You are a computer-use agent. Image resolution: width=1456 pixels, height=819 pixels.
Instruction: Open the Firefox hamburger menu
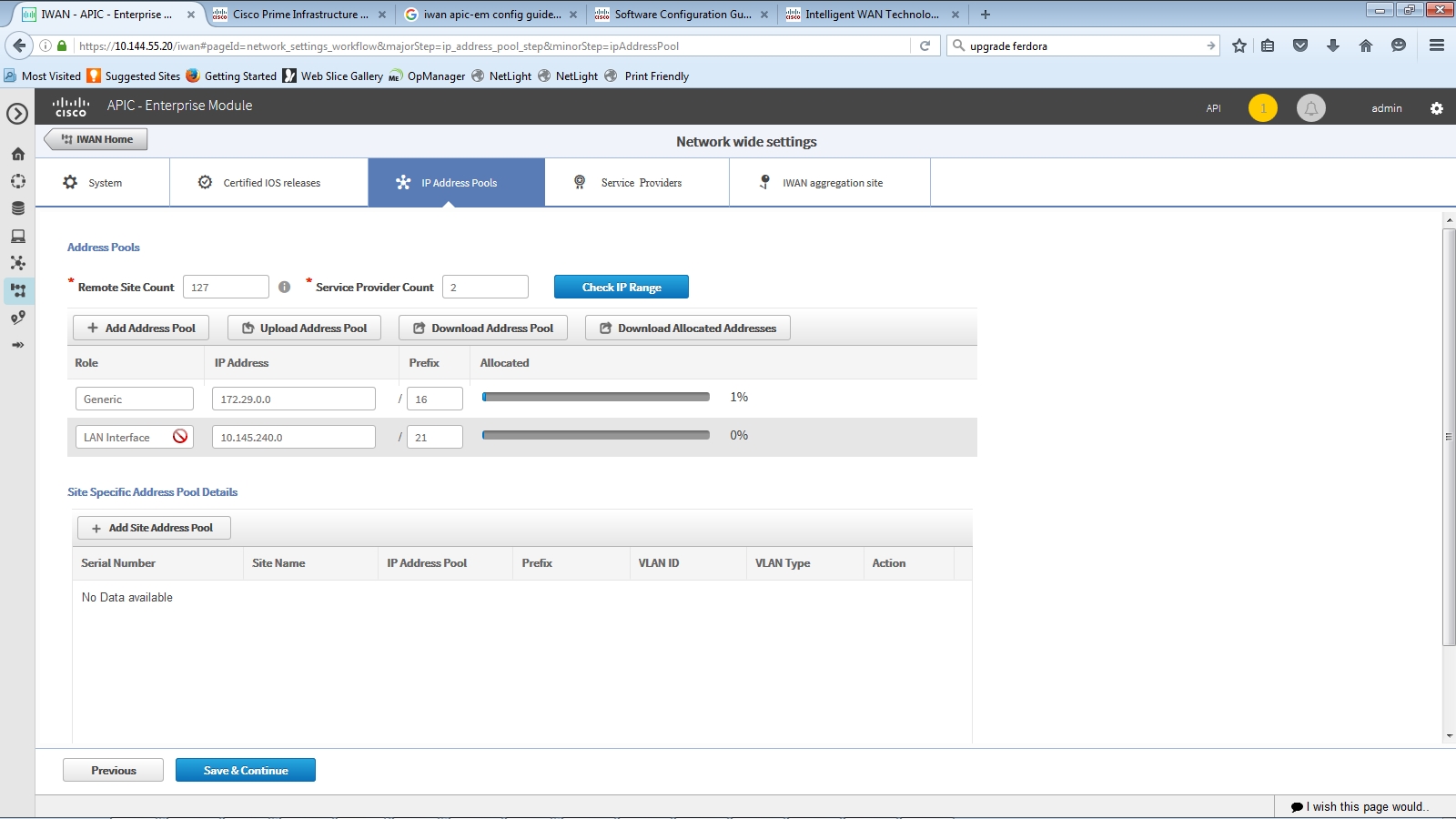pyautogui.click(x=1437, y=45)
